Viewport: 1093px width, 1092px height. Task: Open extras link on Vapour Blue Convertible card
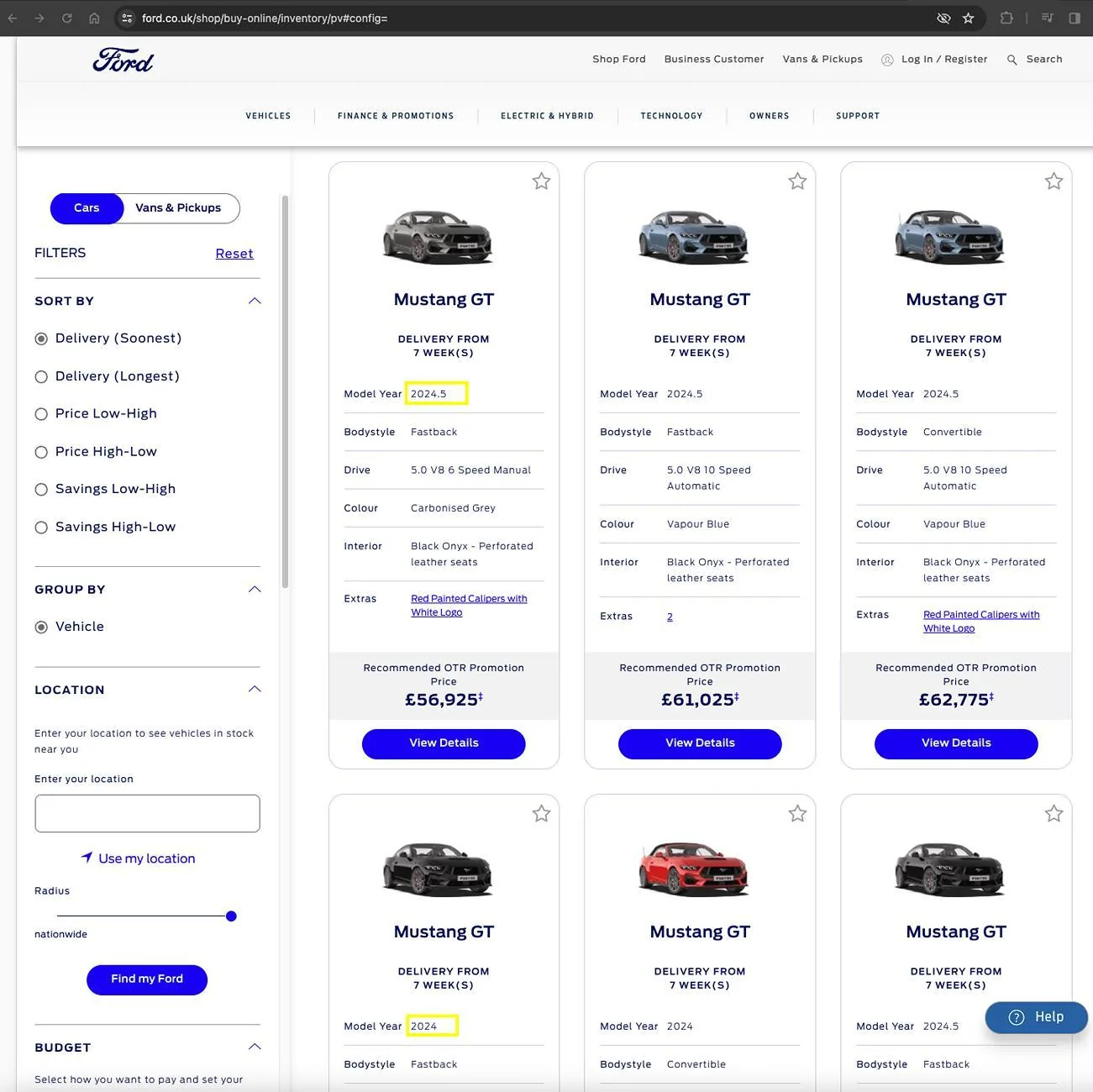pos(981,622)
